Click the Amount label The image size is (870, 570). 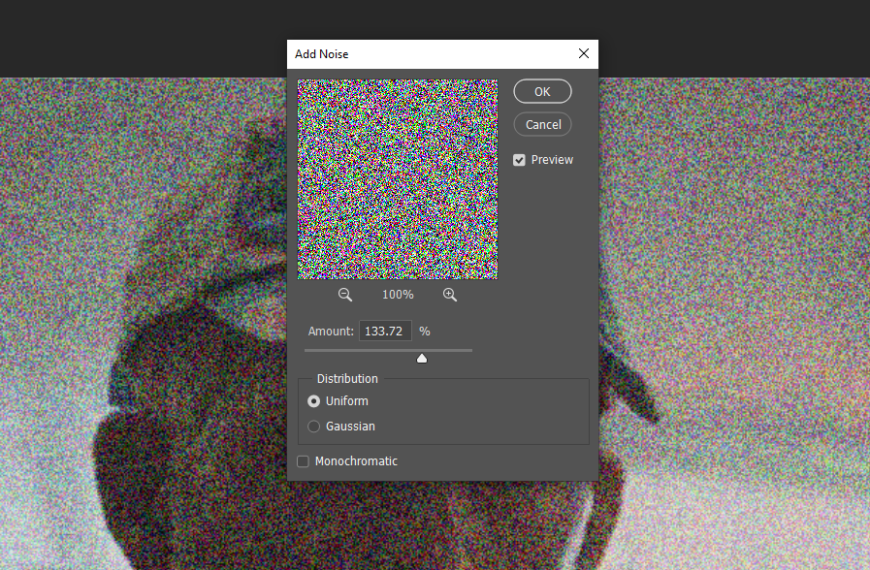click(331, 331)
